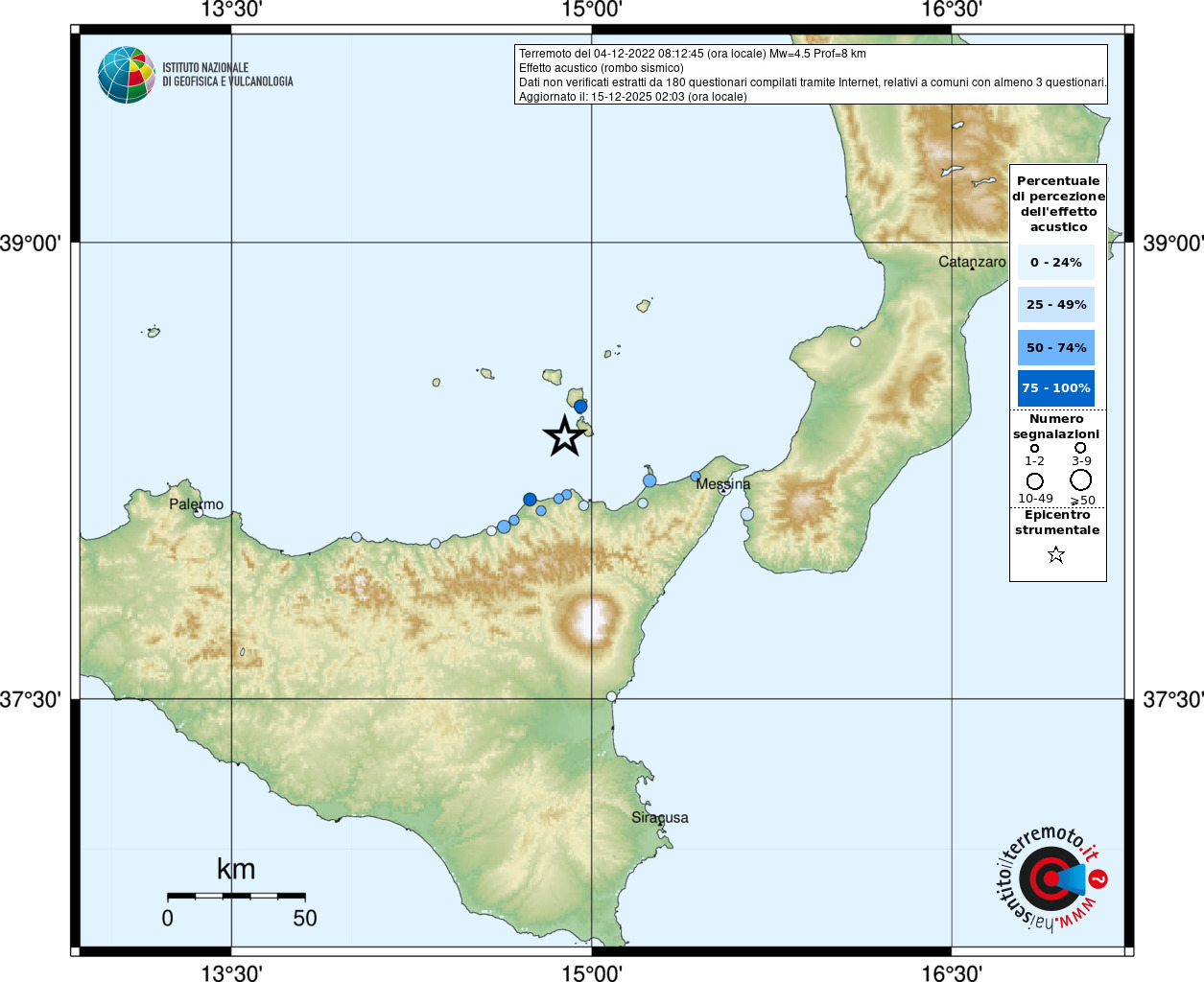Click the top 15°00' longitude label

tap(592, 10)
